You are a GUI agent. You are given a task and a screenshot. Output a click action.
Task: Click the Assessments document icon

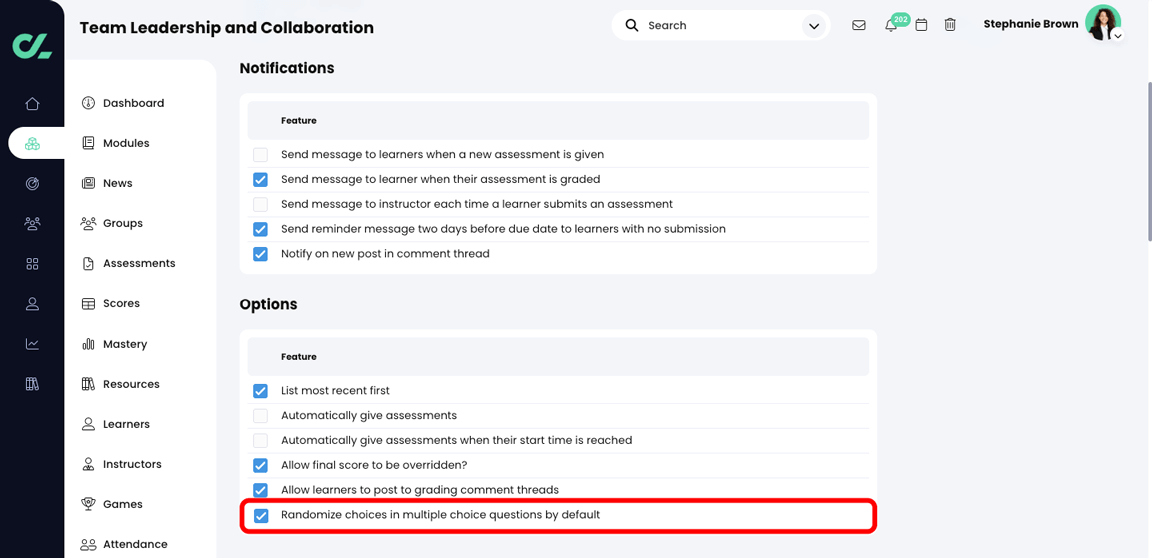[88, 263]
